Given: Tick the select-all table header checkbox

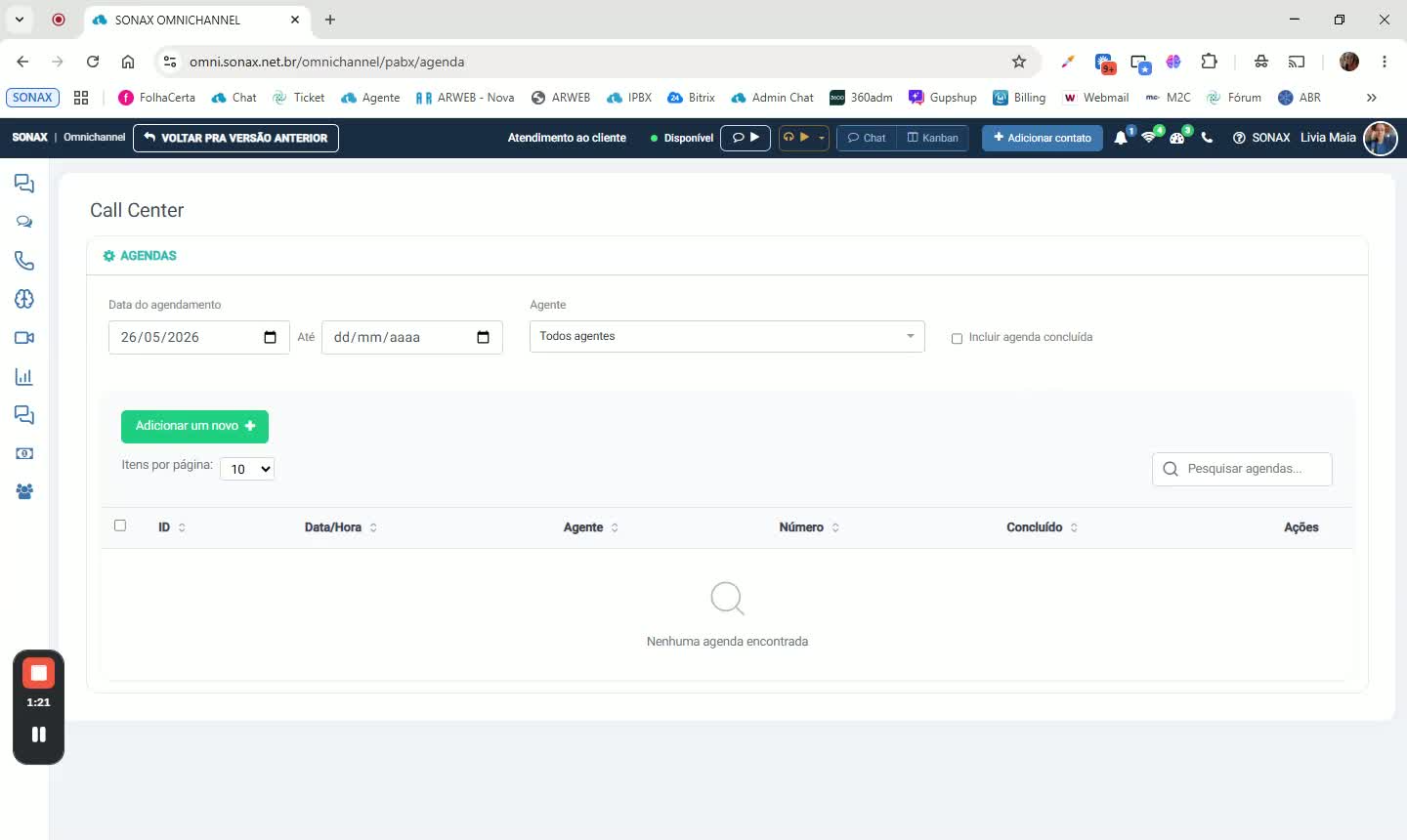Looking at the screenshot, I should point(120,525).
